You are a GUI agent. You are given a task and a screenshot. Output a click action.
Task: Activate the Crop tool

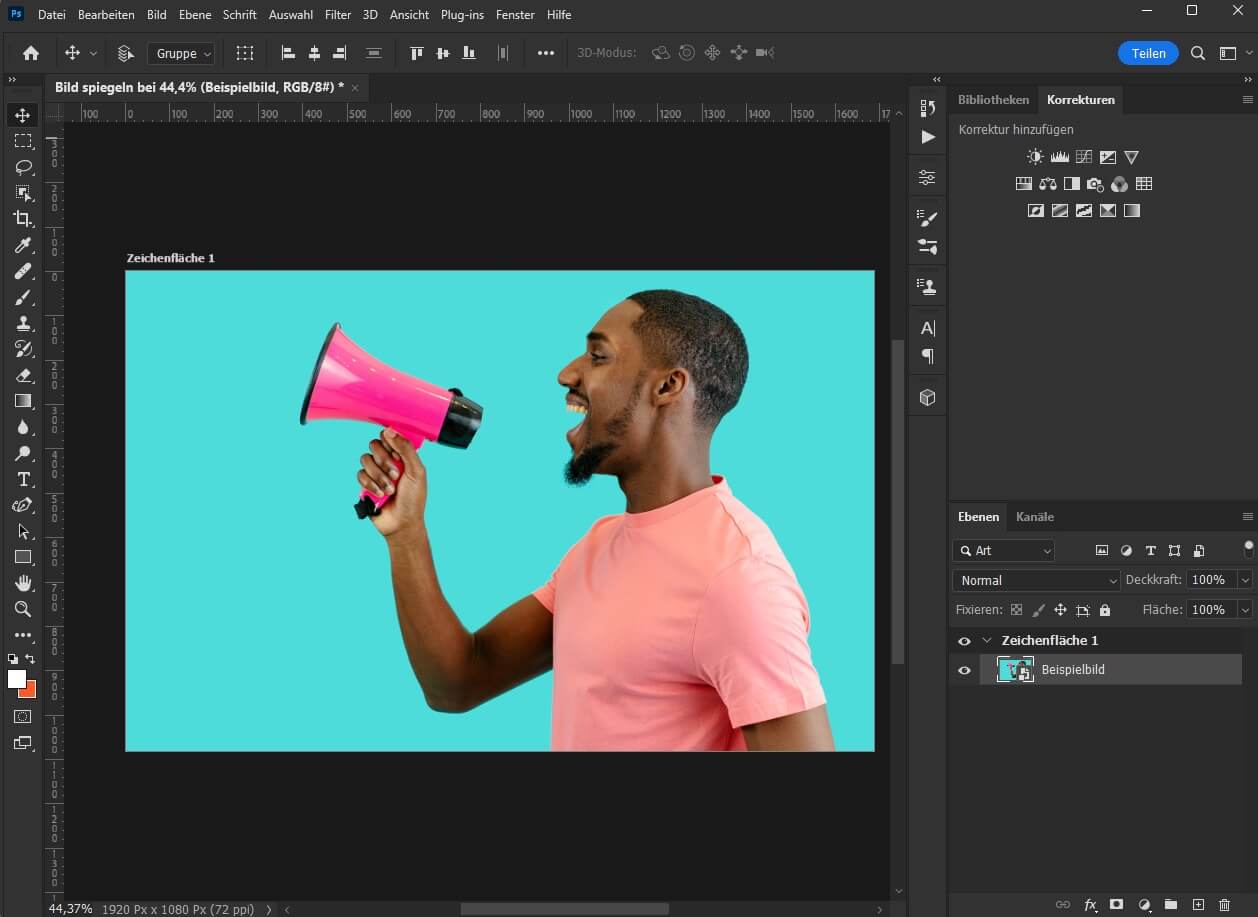(x=24, y=219)
